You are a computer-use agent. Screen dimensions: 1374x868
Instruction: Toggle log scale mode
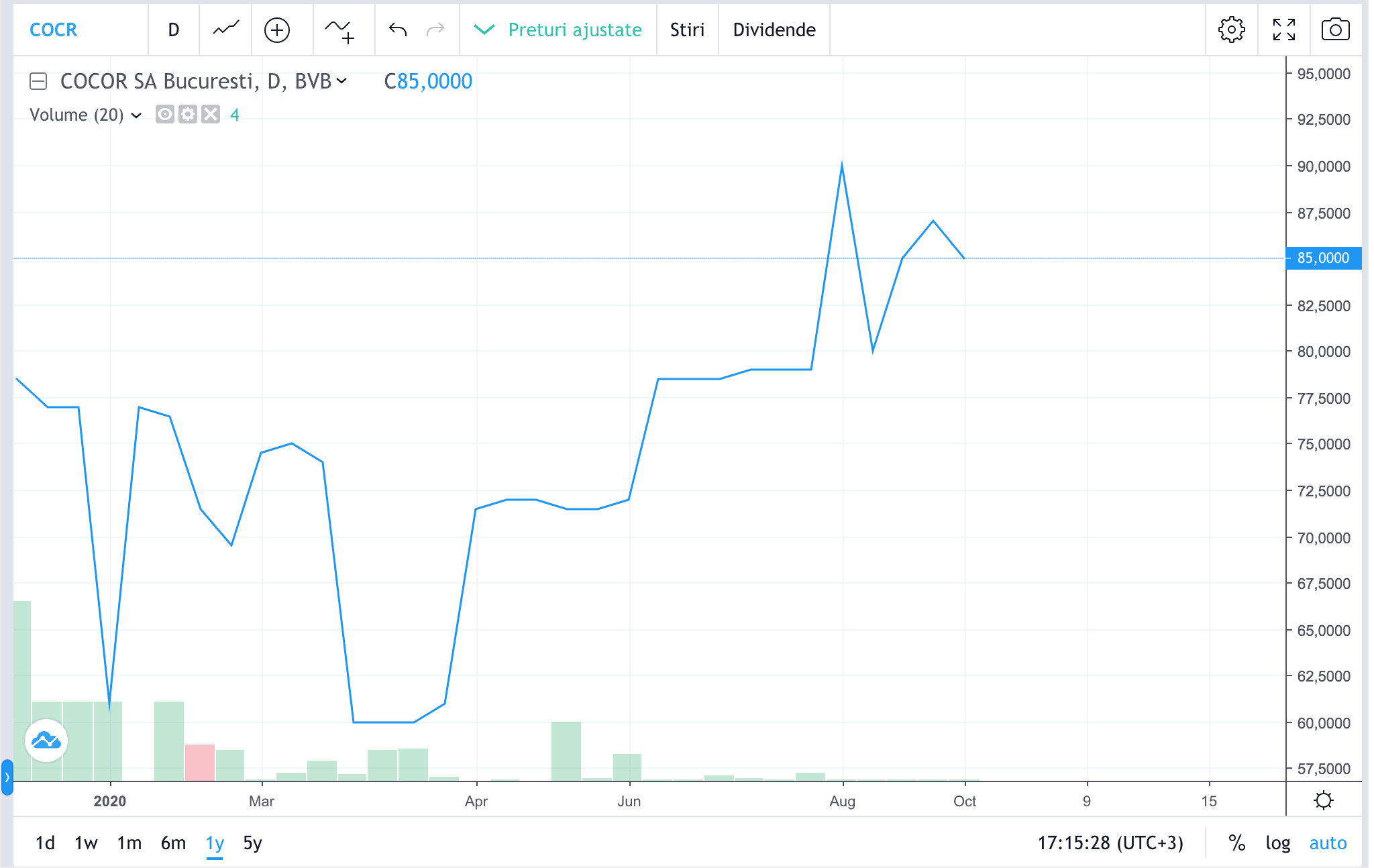(1278, 843)
